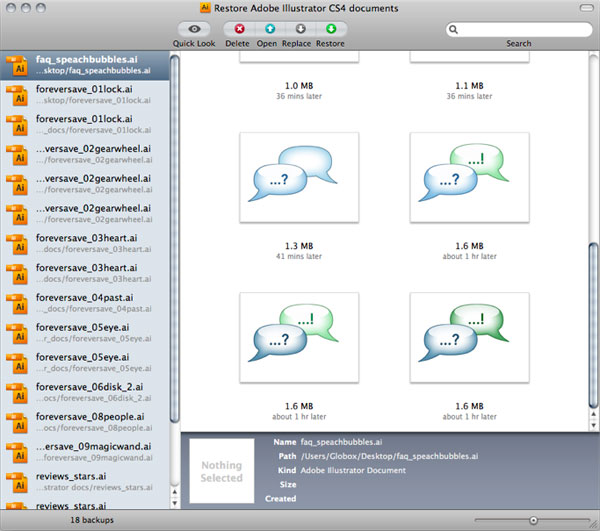Select foreversave_06disk_2.ai in the sidebar
This screenshot has height=531, width=600.
coord(85,392)
